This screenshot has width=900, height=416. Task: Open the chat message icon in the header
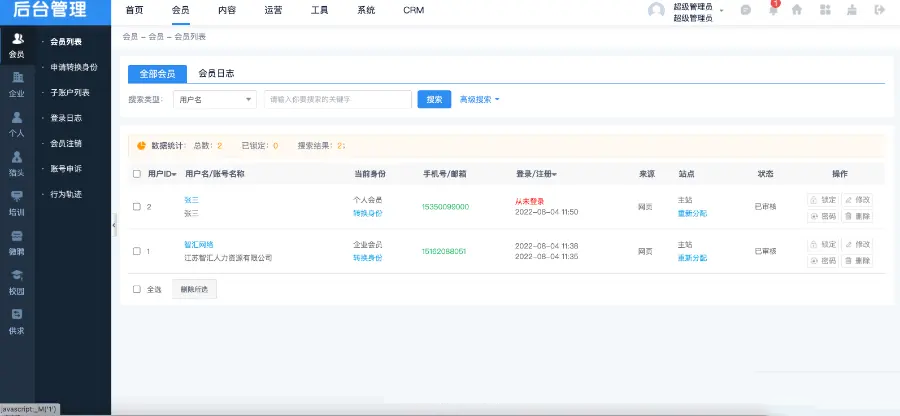(745, 10)
